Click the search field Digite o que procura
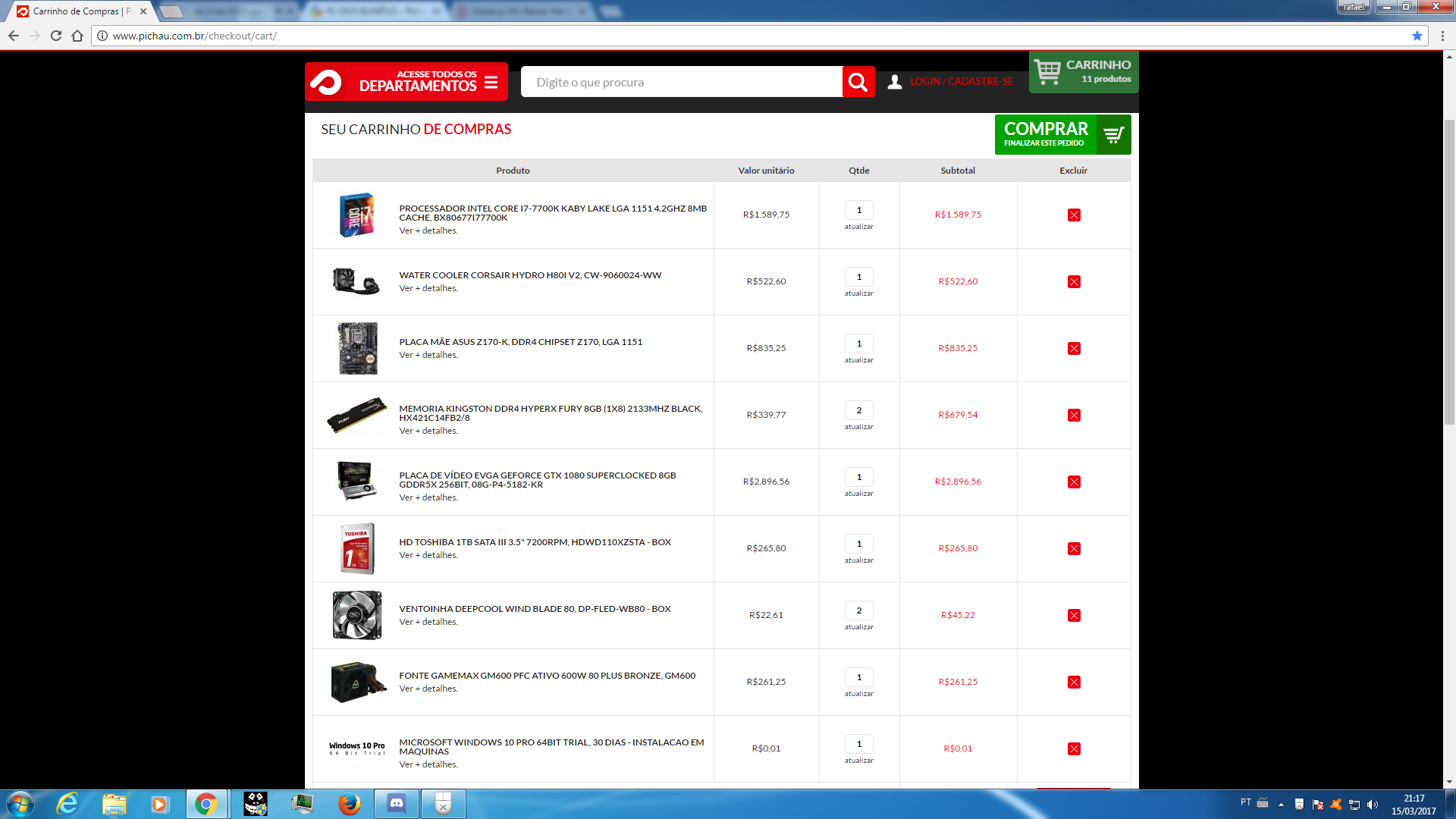This screenshot has height=819, width=1456. [681, 82]
